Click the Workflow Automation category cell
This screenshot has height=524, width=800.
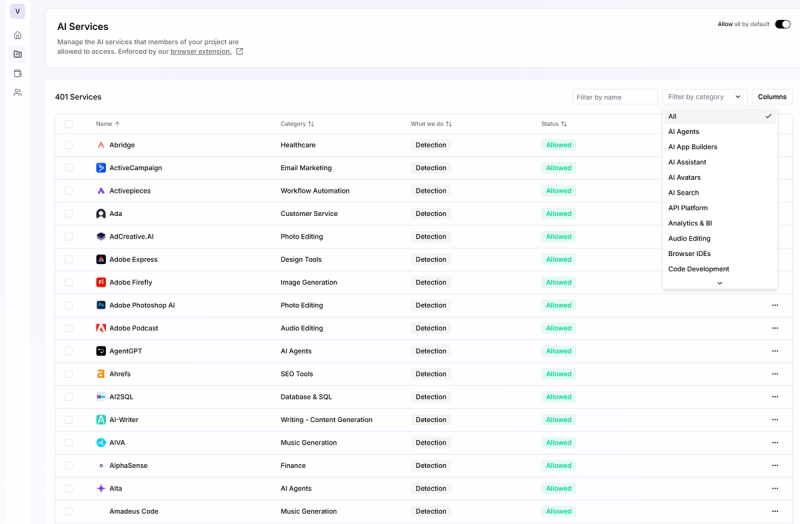coord(315,191)
